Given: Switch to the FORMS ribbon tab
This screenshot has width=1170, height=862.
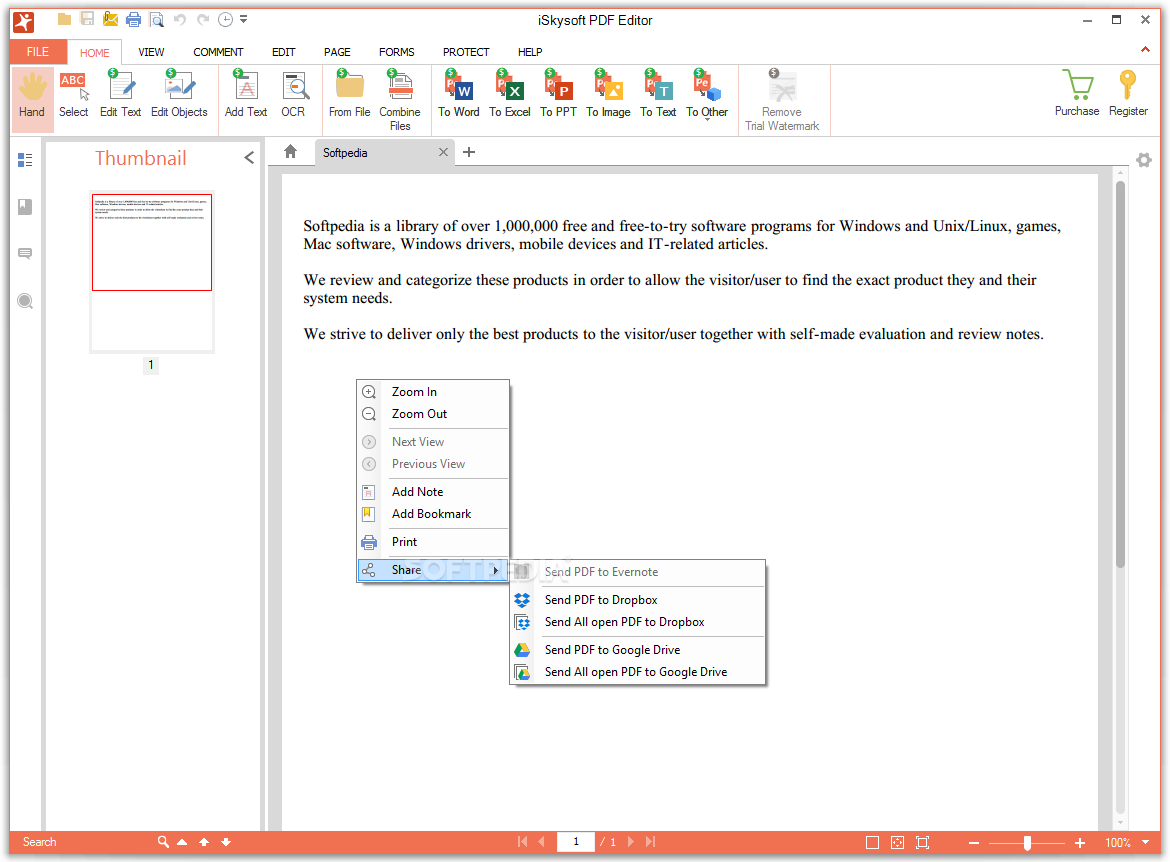Looking at the screenshot, I should (396, 52).
